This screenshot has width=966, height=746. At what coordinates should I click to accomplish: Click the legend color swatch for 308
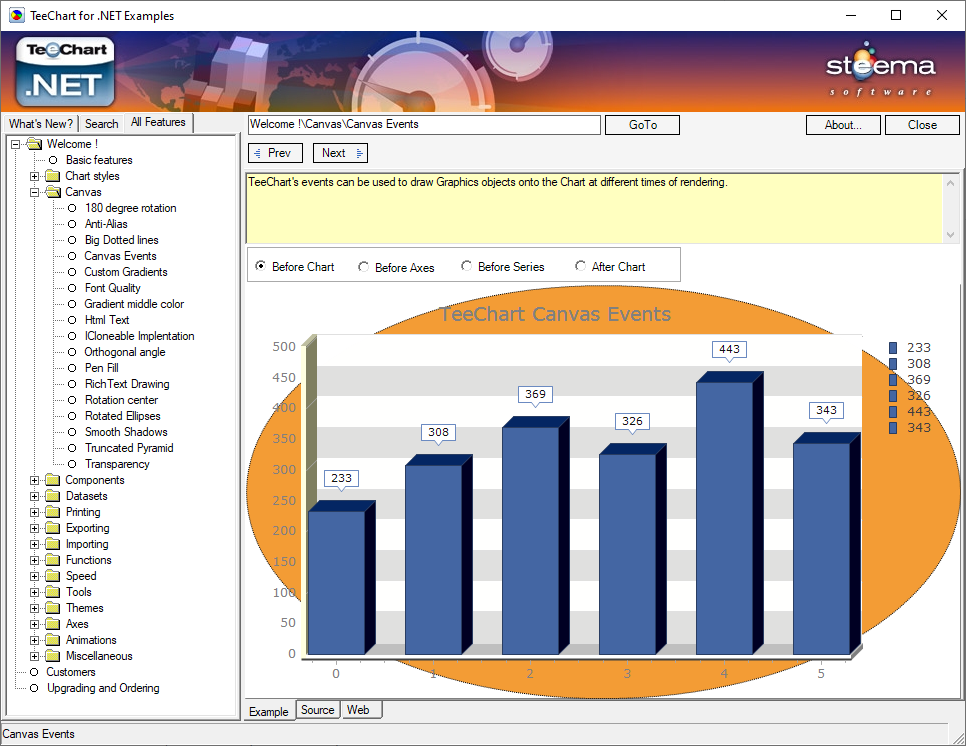click(893, 364)
